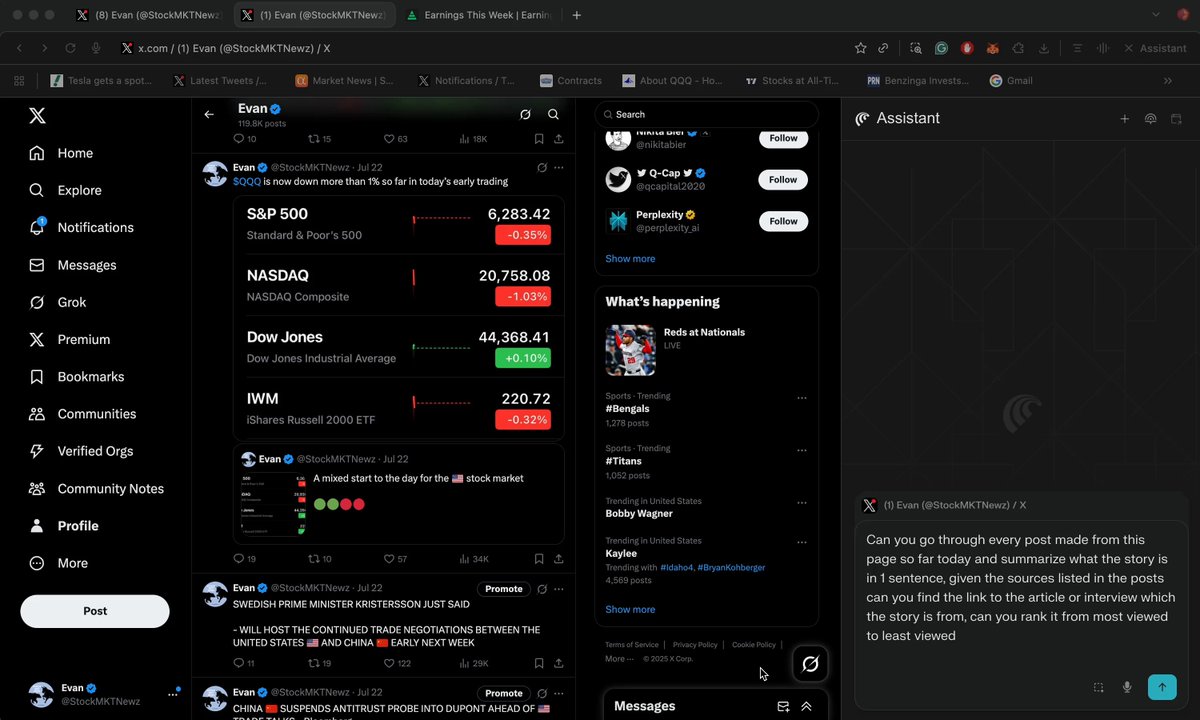Open Reds at Nationals live event
The height and width of the screenshot is (720, 1200).
coord(707,349)
